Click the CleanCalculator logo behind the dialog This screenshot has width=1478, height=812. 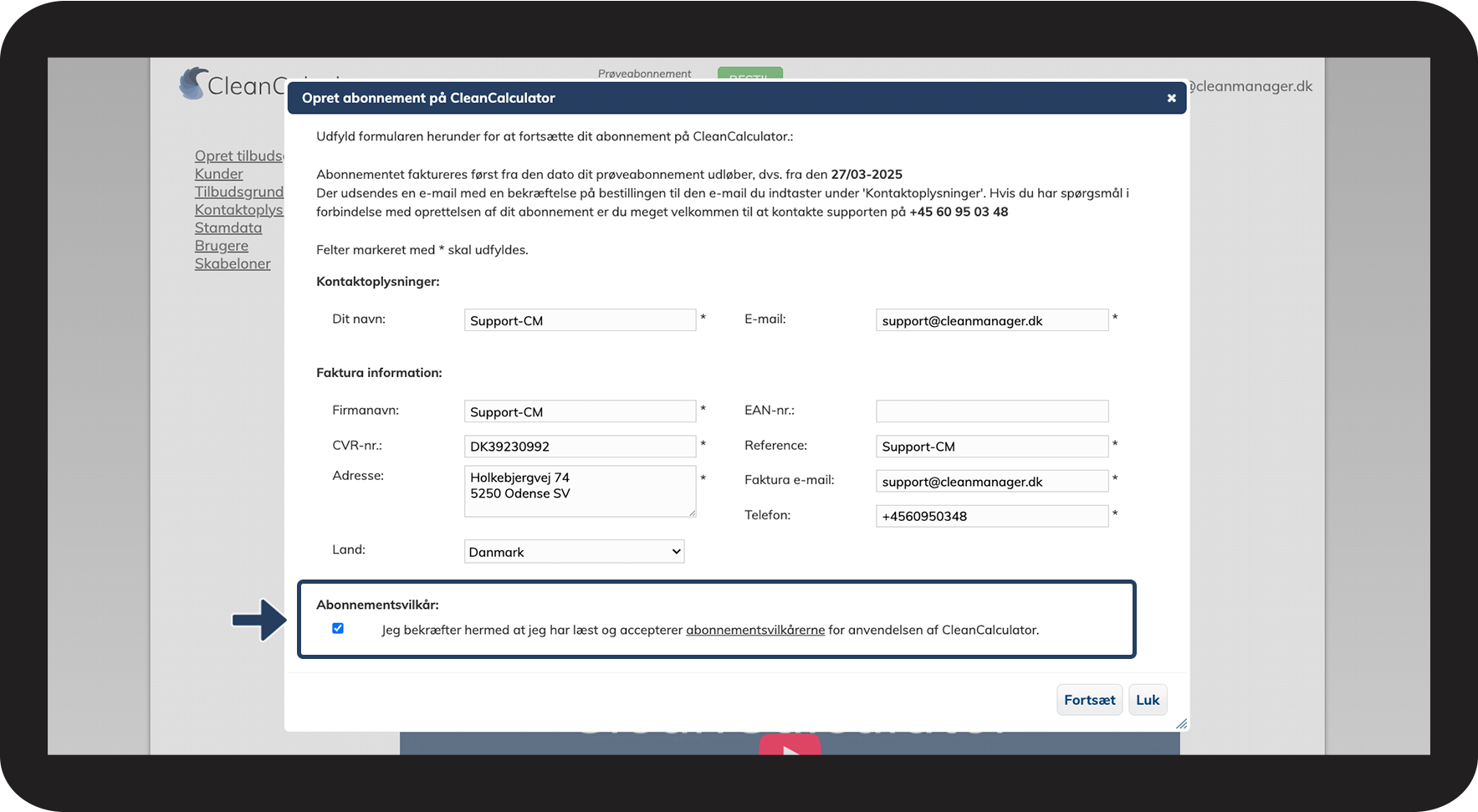tap(232, 84)
